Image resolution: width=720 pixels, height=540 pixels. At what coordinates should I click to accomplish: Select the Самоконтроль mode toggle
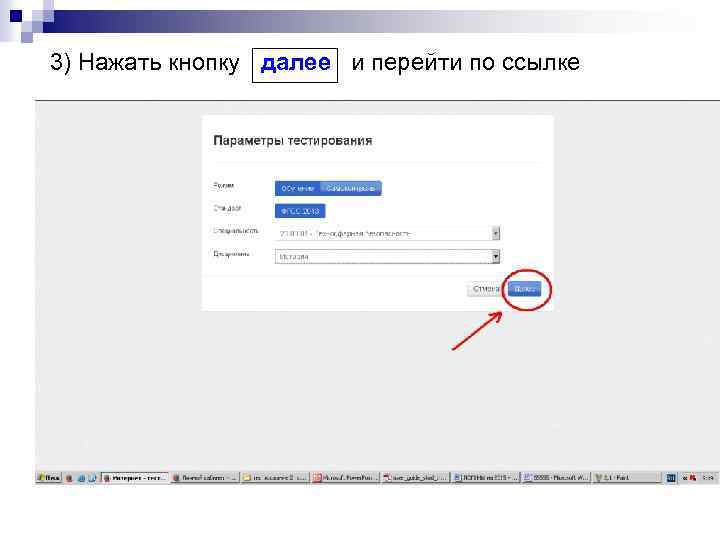tap(351, 188)
